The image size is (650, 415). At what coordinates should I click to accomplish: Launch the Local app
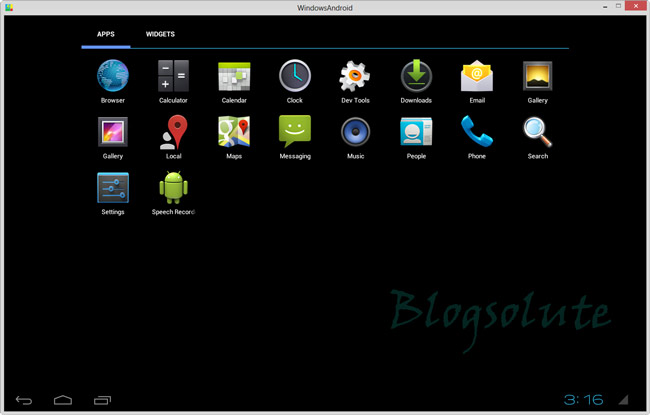pos(173,137)
